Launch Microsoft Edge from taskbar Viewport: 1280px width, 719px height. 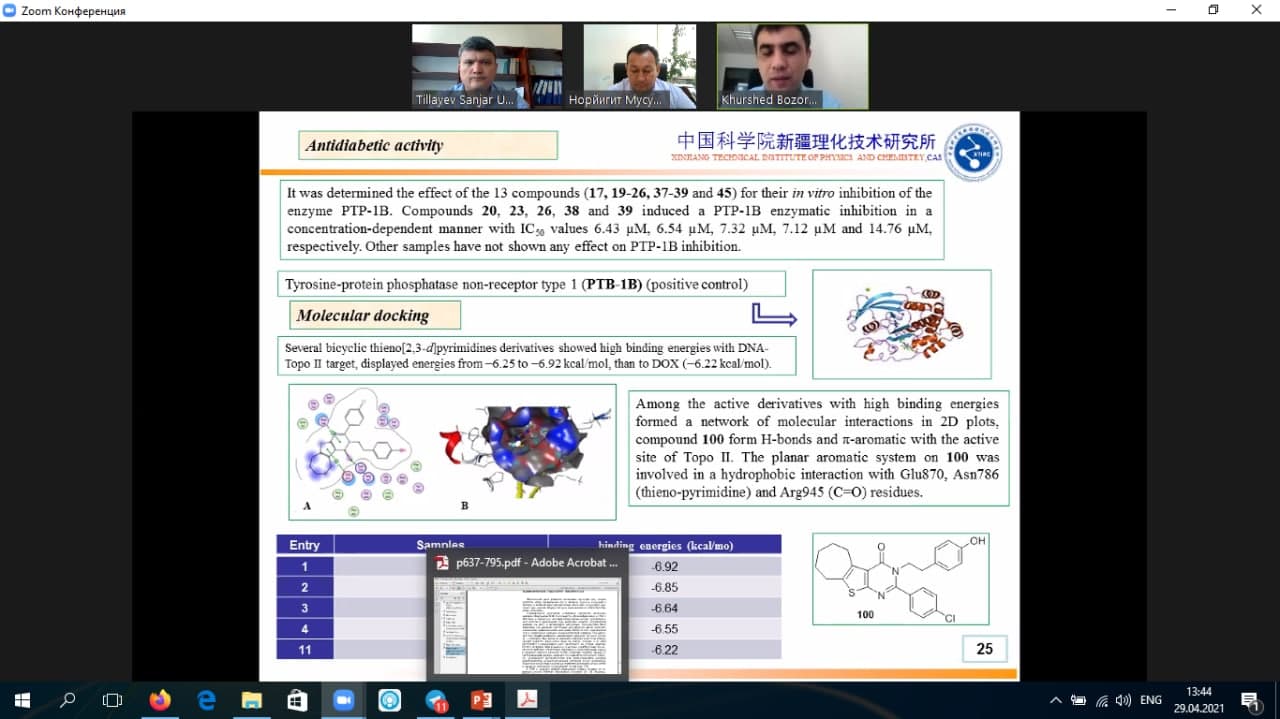(x=206, y=700)
